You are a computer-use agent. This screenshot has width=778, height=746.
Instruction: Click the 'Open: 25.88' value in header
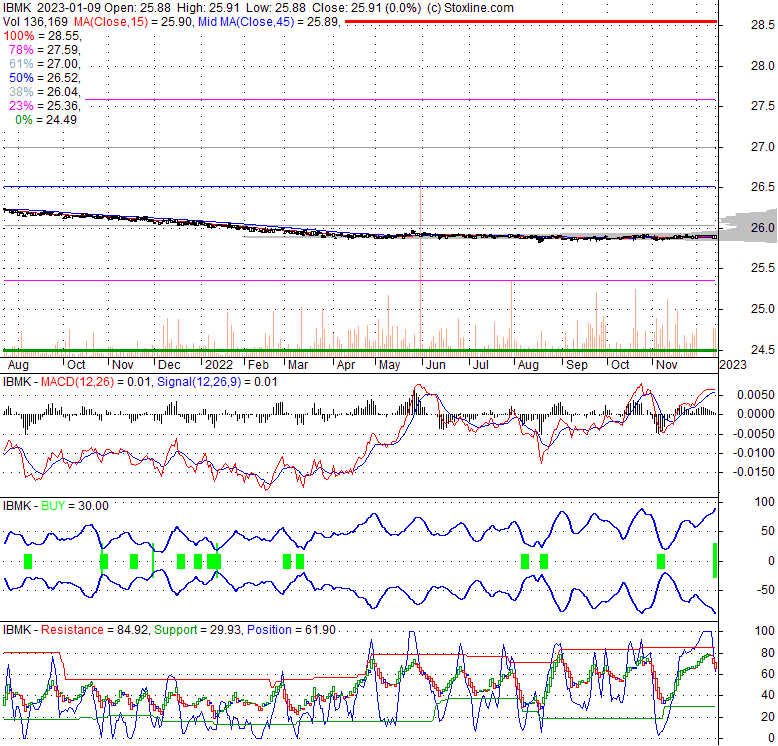(x=139, y=8)
